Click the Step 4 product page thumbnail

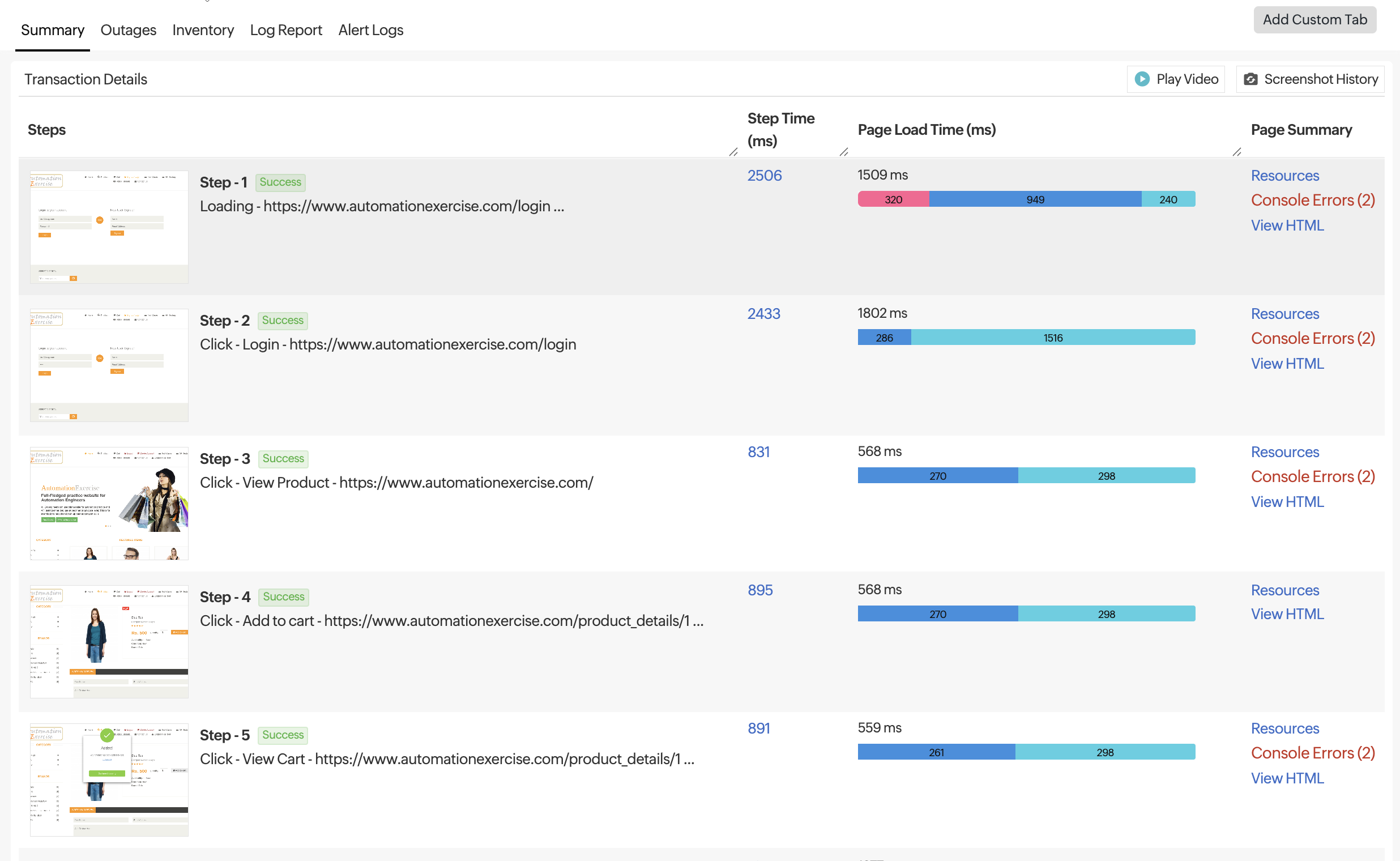pos(108,641)
